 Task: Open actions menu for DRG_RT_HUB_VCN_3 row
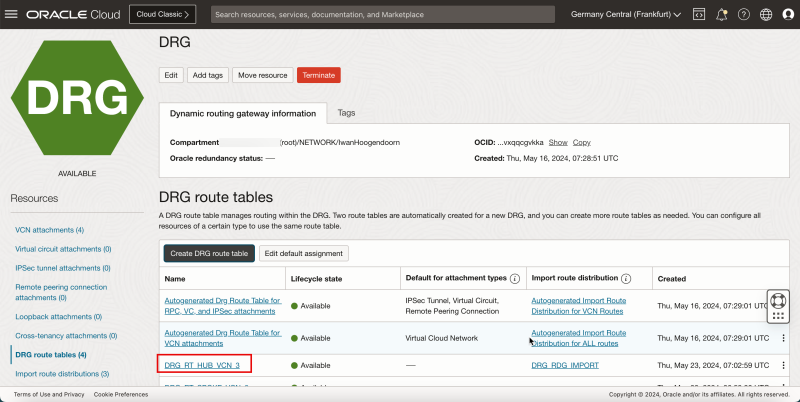coord(783,366)
